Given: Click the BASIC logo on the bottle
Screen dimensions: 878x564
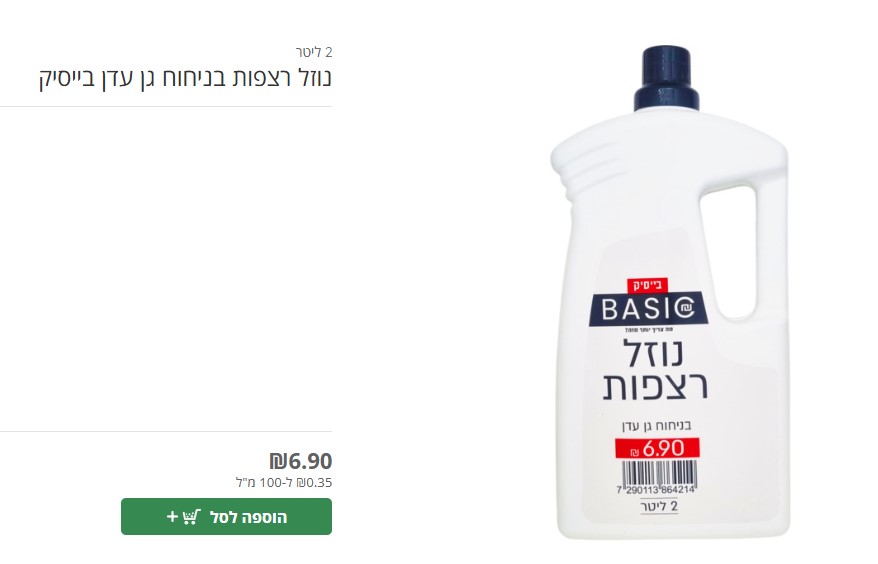Looking at the screenshot, I should (648, 309).
